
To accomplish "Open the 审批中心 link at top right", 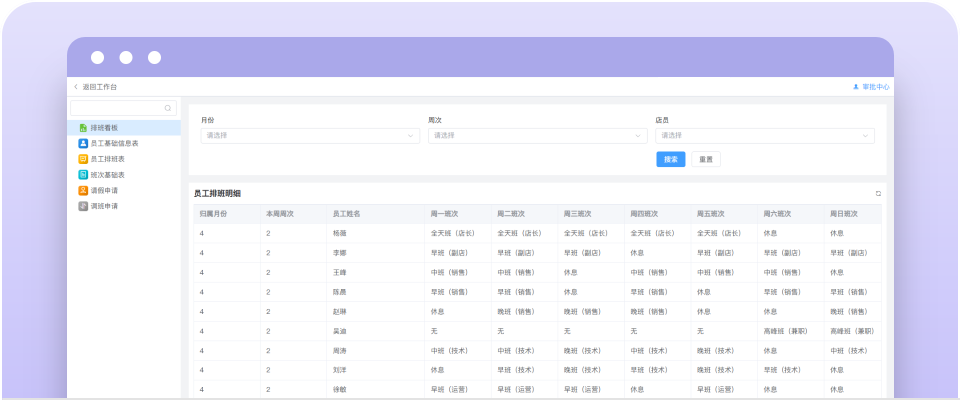I will click(871, 87).
